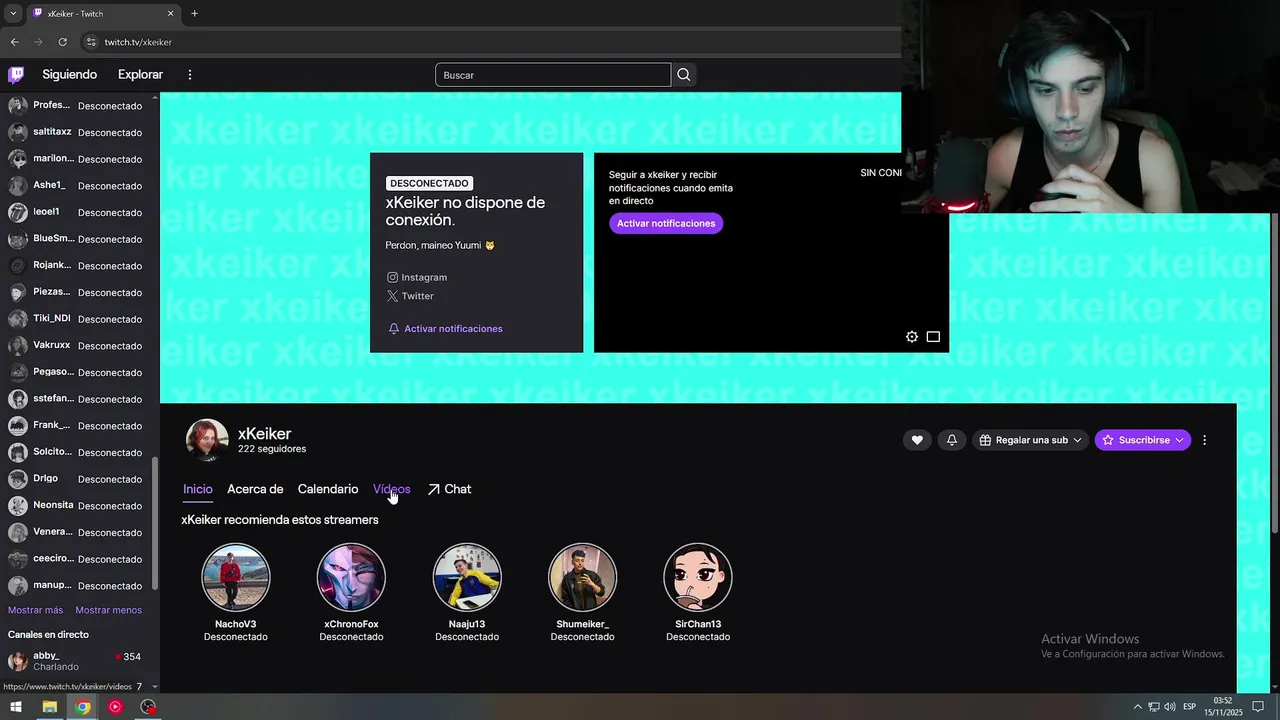This screenshot has height=720, width=1280.
Task: Open xChronoFox recommended streamer avatar
Action: 351,577
